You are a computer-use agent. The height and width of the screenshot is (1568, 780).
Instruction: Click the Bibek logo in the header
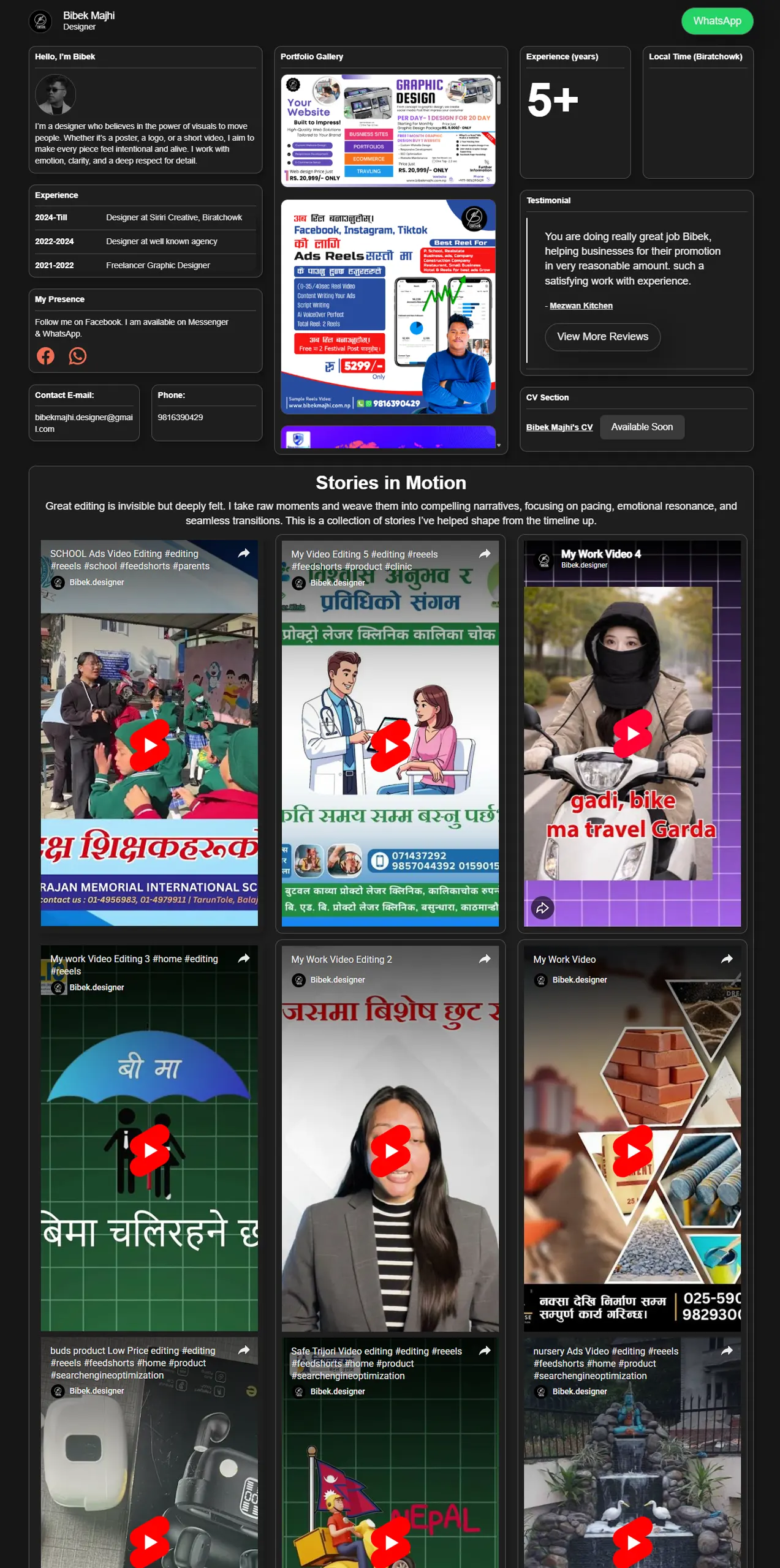40,21
